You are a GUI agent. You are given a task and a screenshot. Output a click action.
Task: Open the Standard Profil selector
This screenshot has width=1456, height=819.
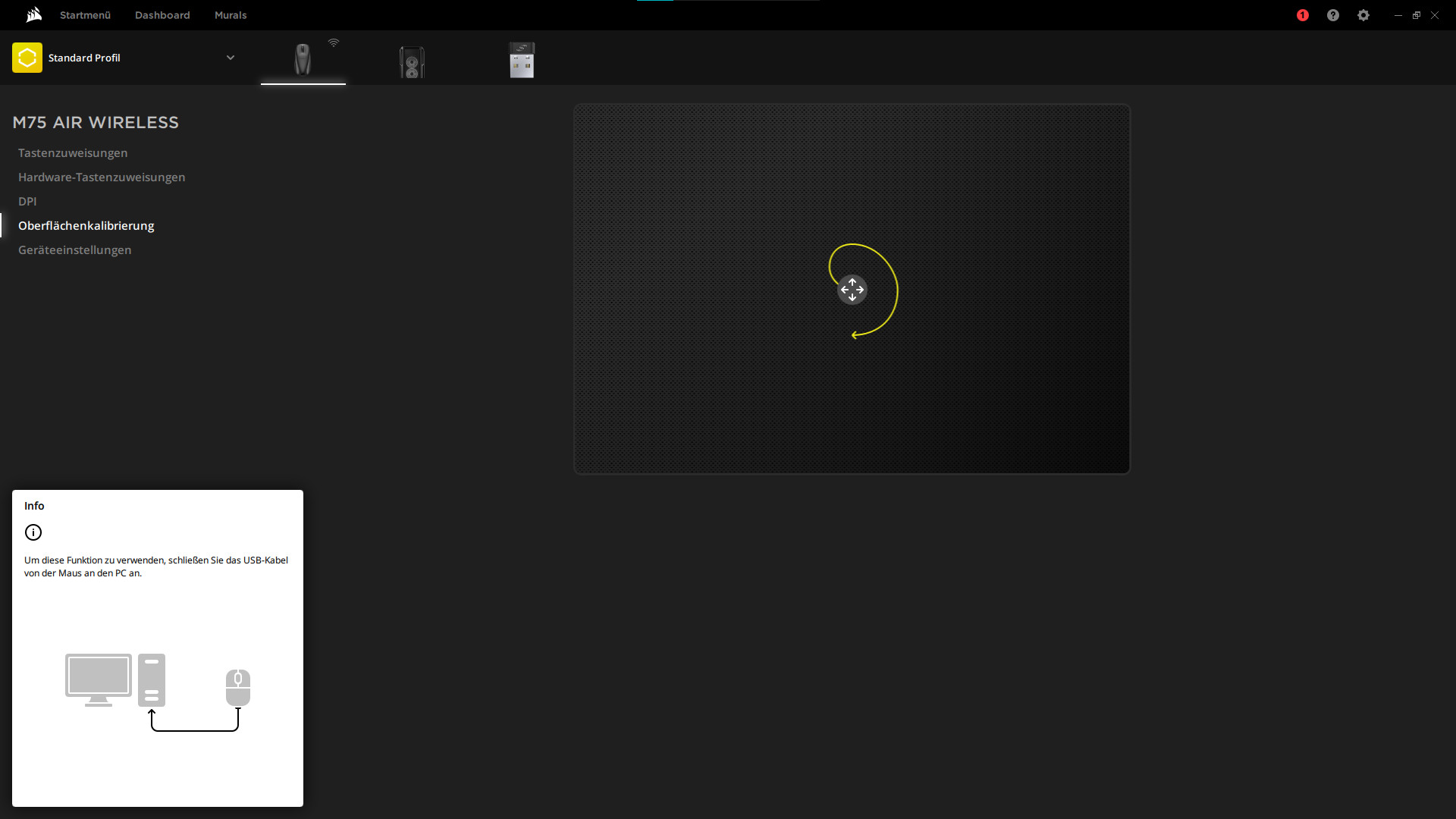point(84,58)
